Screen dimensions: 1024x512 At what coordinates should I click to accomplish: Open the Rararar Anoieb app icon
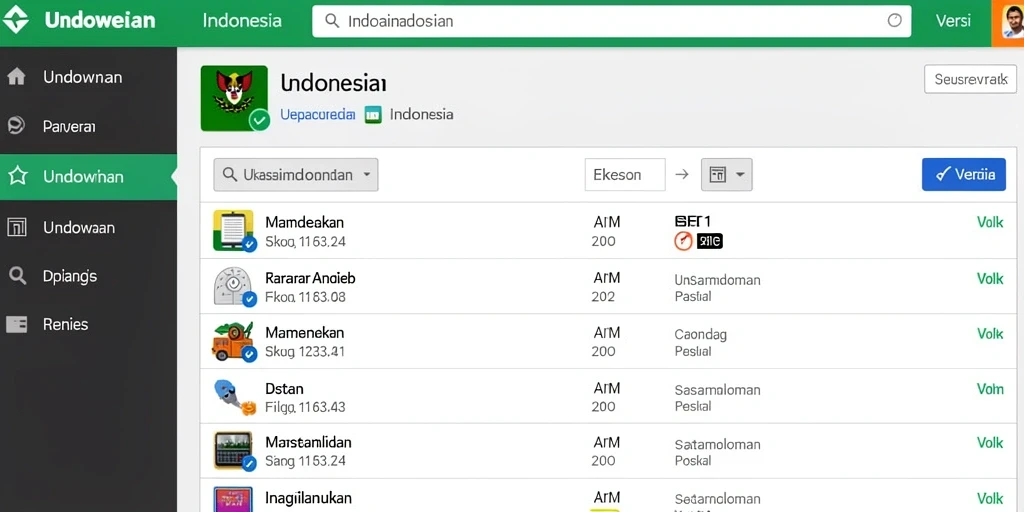tap(233, 286)
